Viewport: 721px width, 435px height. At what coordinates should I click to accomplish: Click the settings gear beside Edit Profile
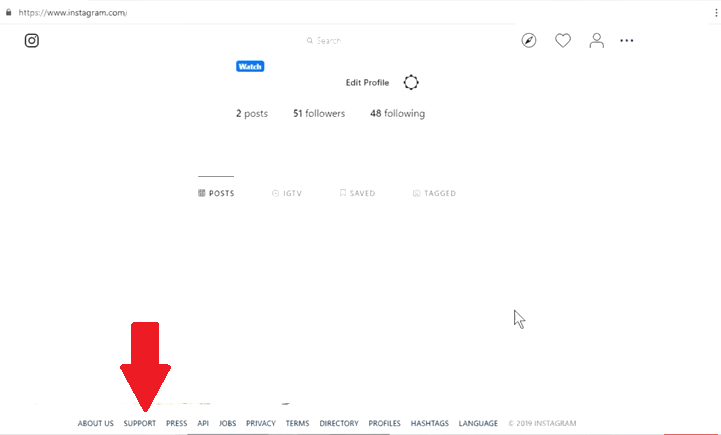coord(411,83)
